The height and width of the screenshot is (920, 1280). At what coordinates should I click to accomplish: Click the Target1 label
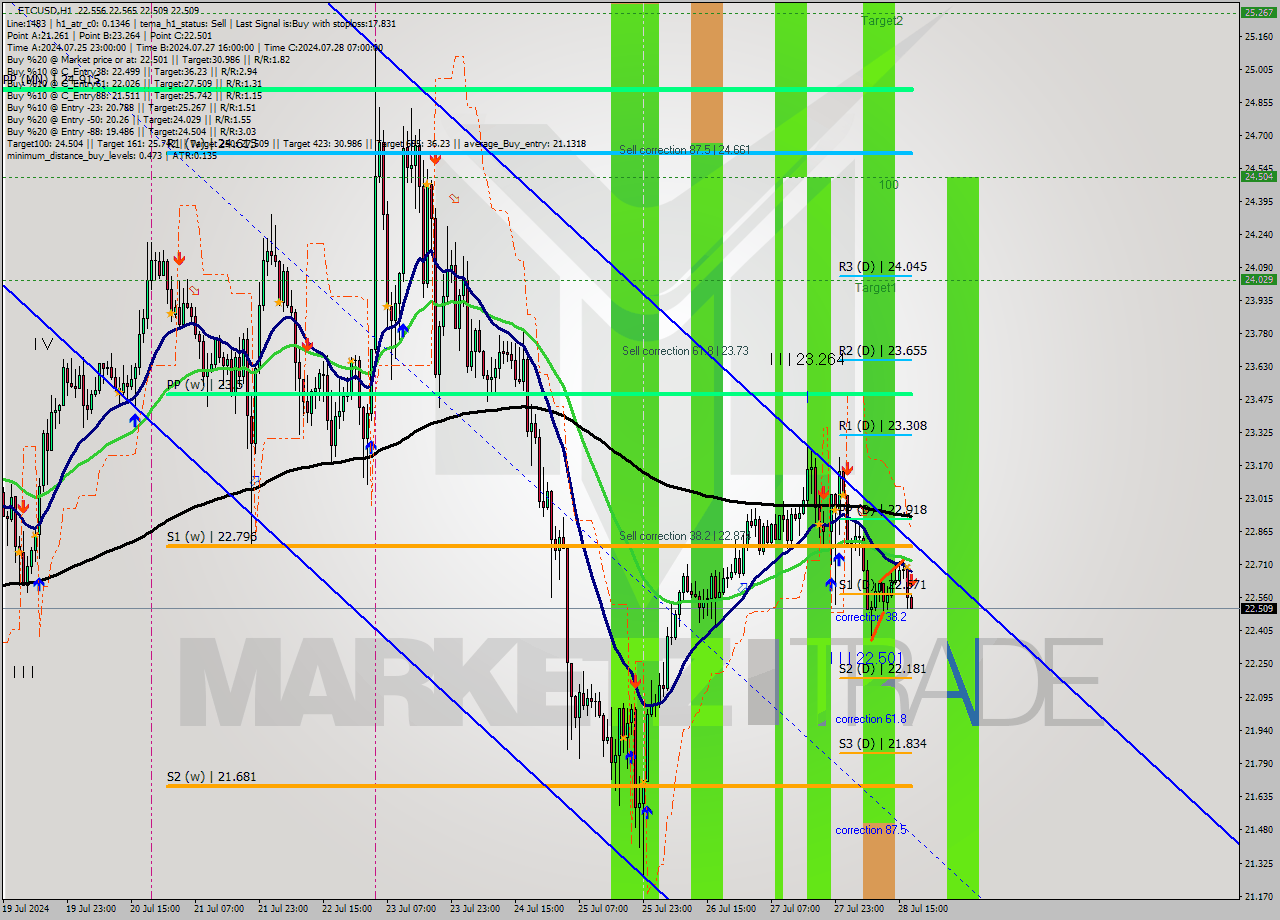click(x=875, y=288)
